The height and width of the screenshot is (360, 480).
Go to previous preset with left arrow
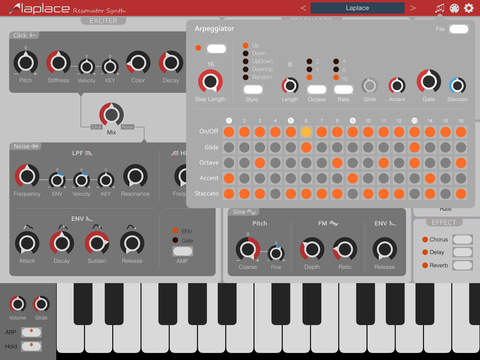[303, 8]
